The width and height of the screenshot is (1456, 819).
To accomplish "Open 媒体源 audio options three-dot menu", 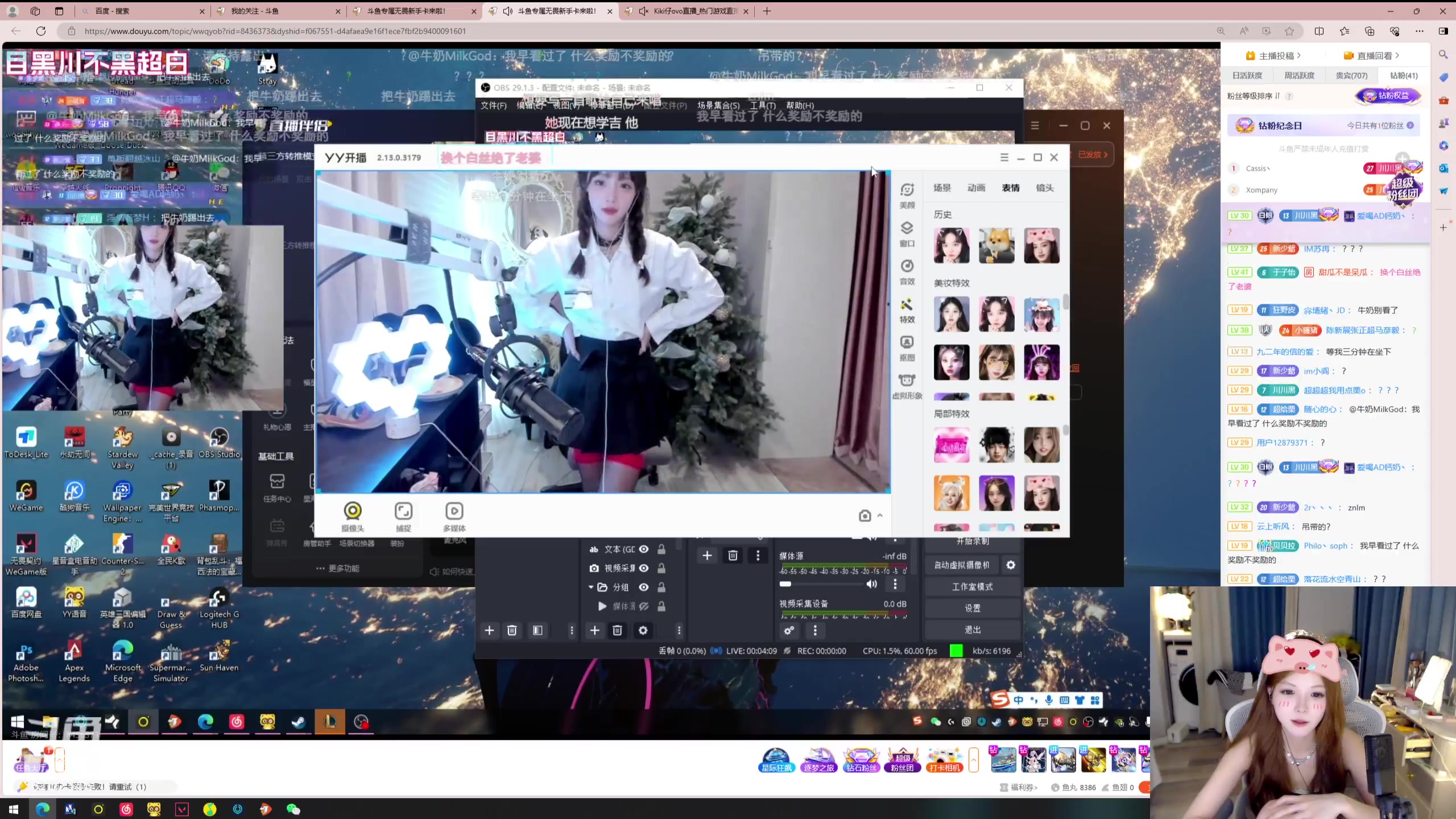I will [895, 584].
